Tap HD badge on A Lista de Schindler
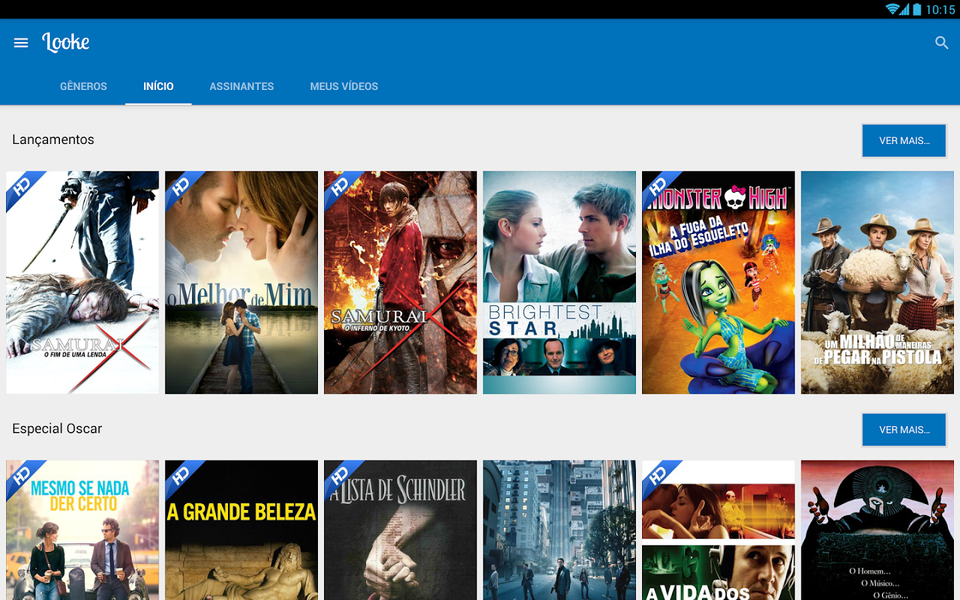 pyautogui.click(x=339, y=475)
